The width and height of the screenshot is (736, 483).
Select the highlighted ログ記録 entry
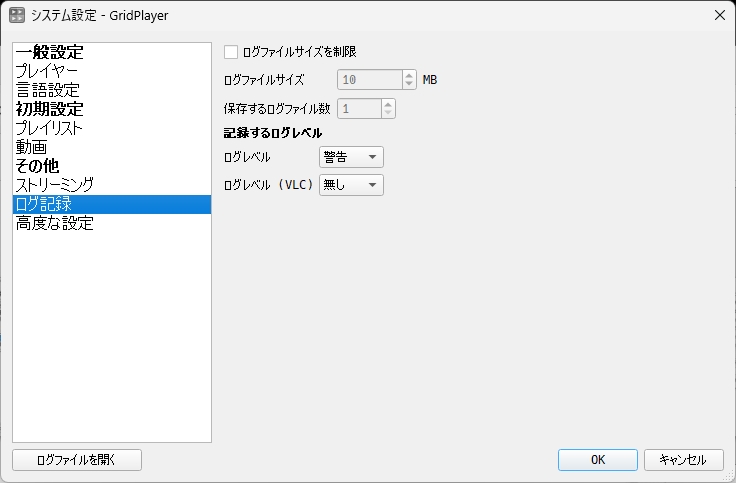coord(44,205)
